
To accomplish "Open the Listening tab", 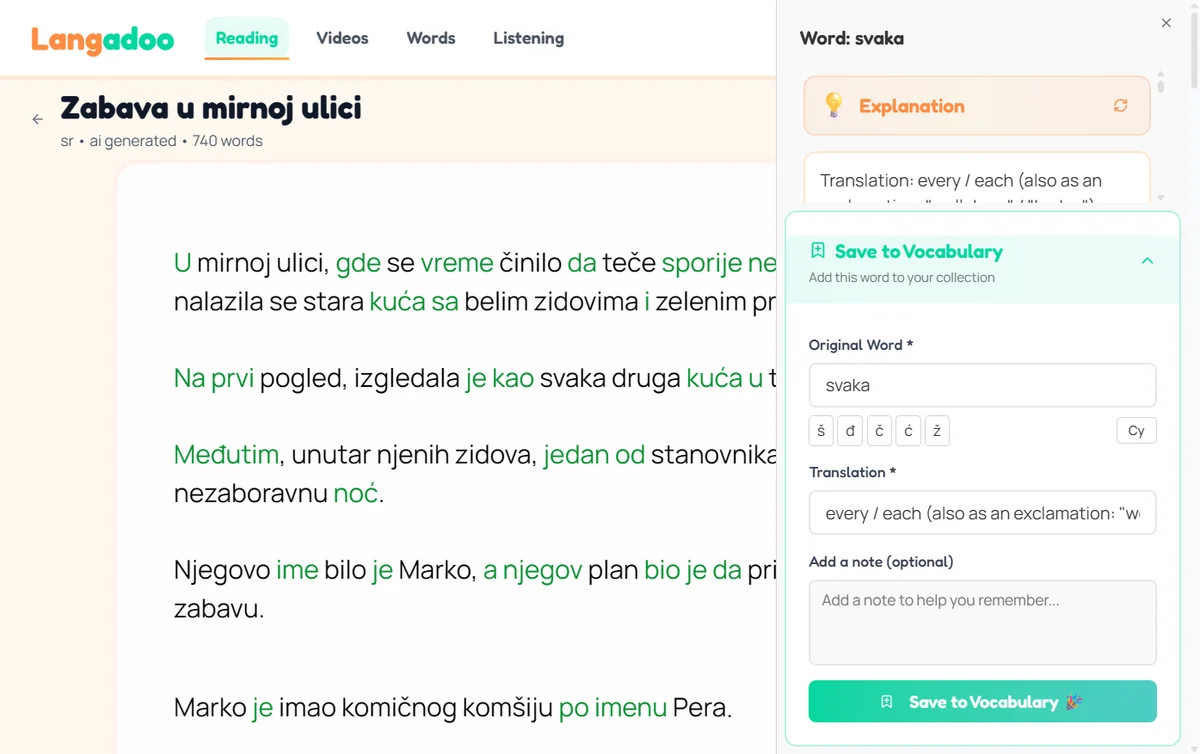I will click(x=528, y=38).
